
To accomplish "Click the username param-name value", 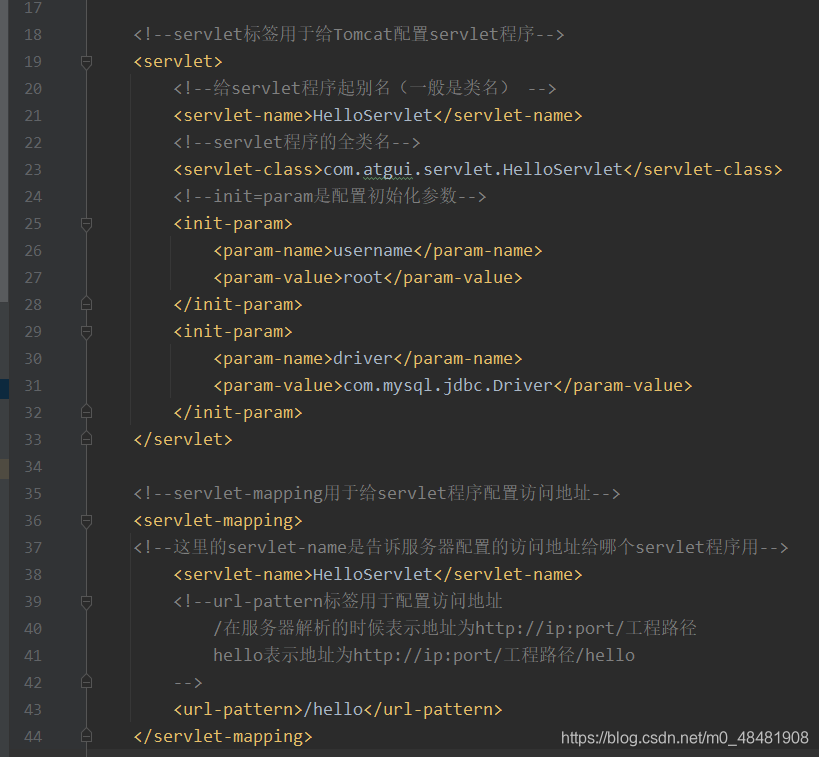I will click(373, 251).
